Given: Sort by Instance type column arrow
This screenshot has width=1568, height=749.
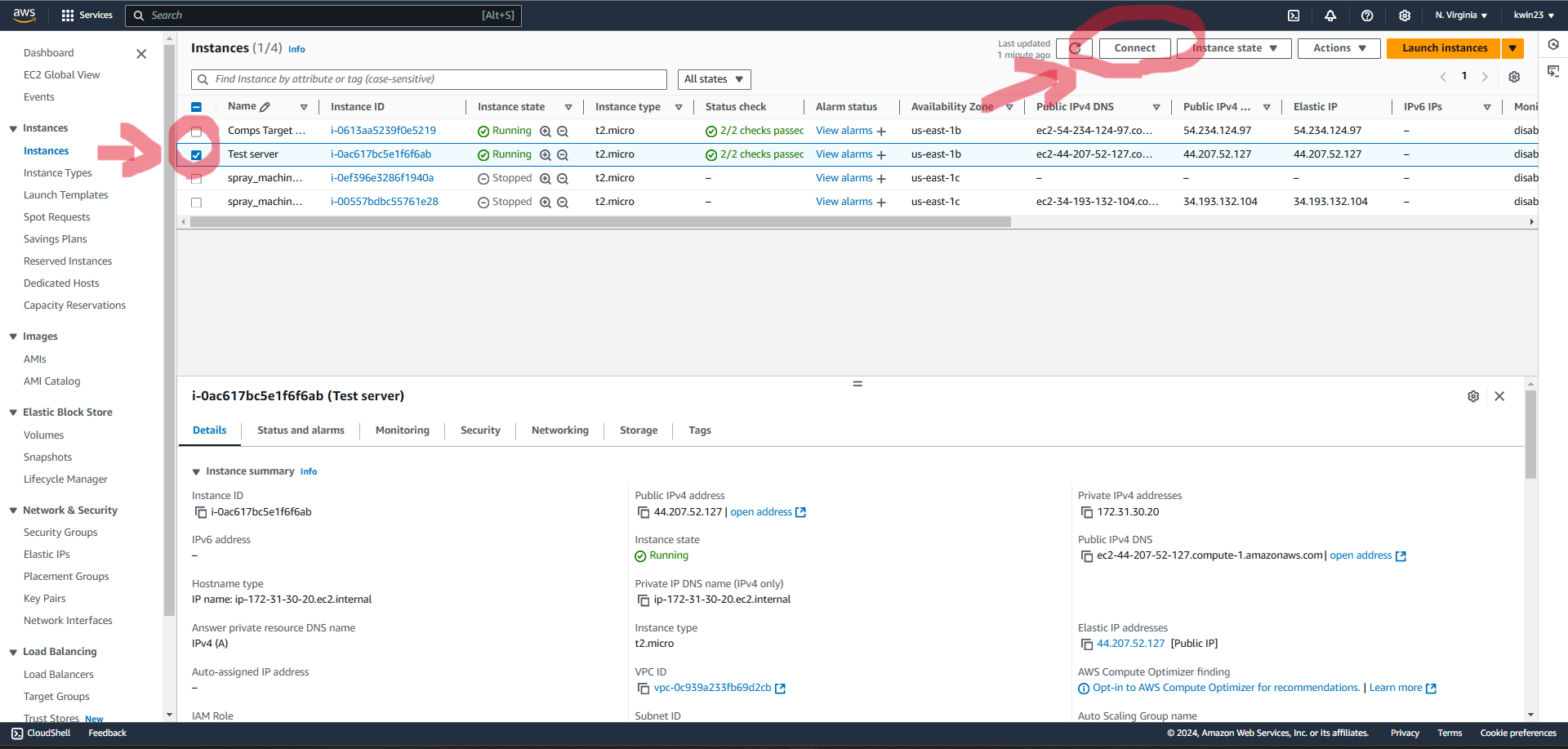Looking at the screenshot, I should pyautogui.click(x=679, y=107).
